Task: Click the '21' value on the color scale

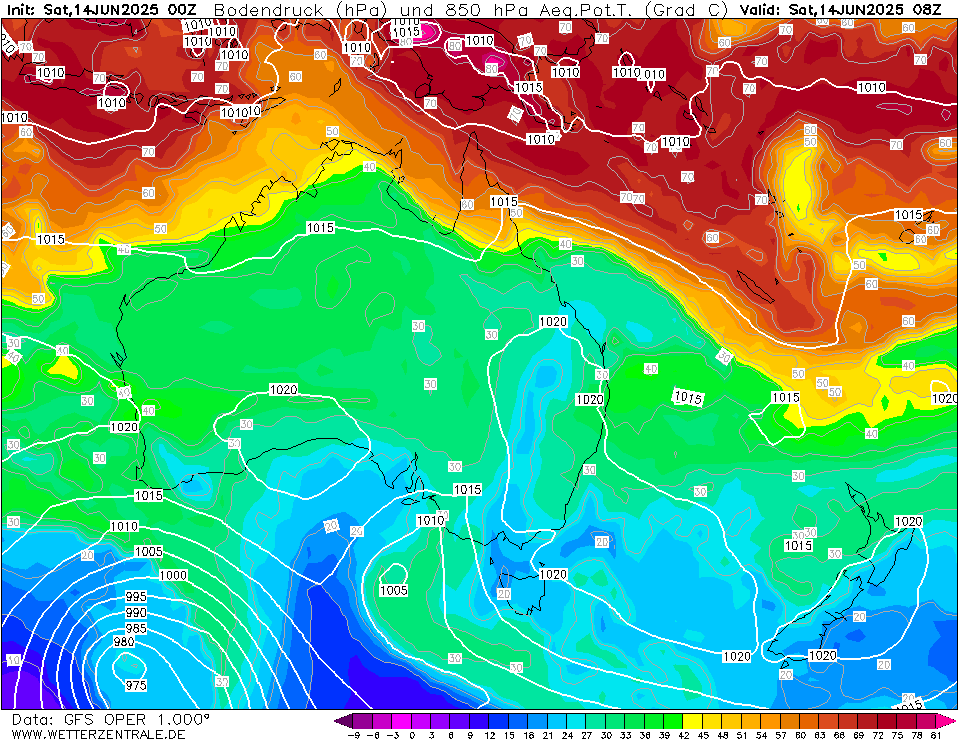Action: (547, 735)
